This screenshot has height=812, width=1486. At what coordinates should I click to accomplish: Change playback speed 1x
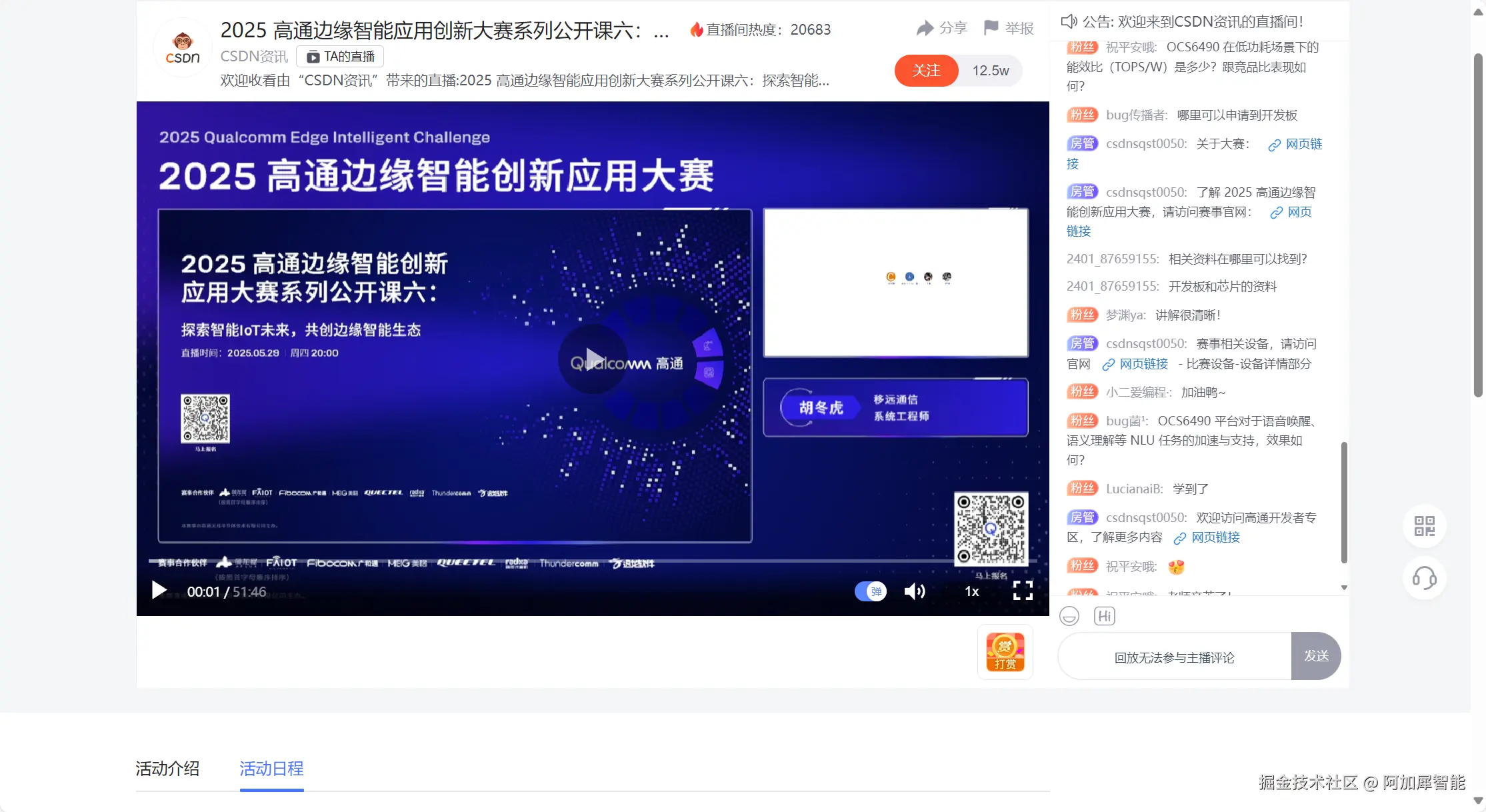(x=972, y=591)
